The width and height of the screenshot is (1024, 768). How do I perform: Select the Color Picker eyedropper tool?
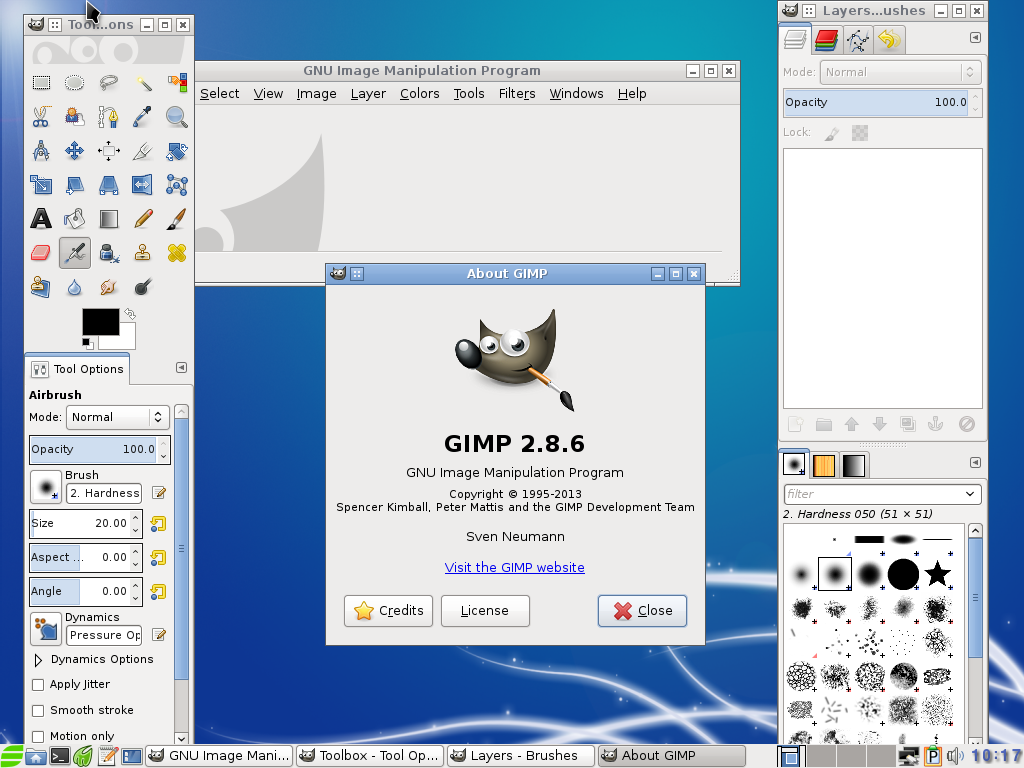point(143,117)
